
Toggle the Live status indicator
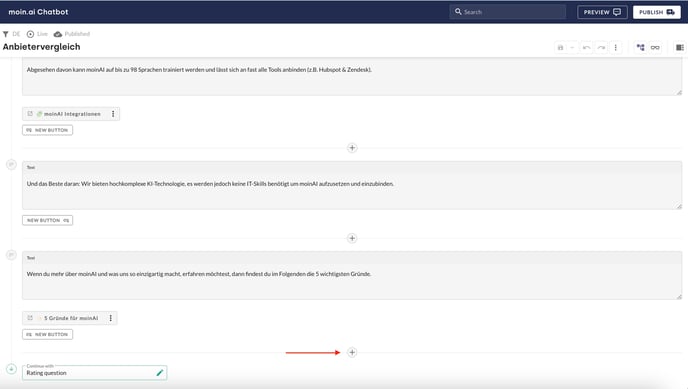pos(37,34)
